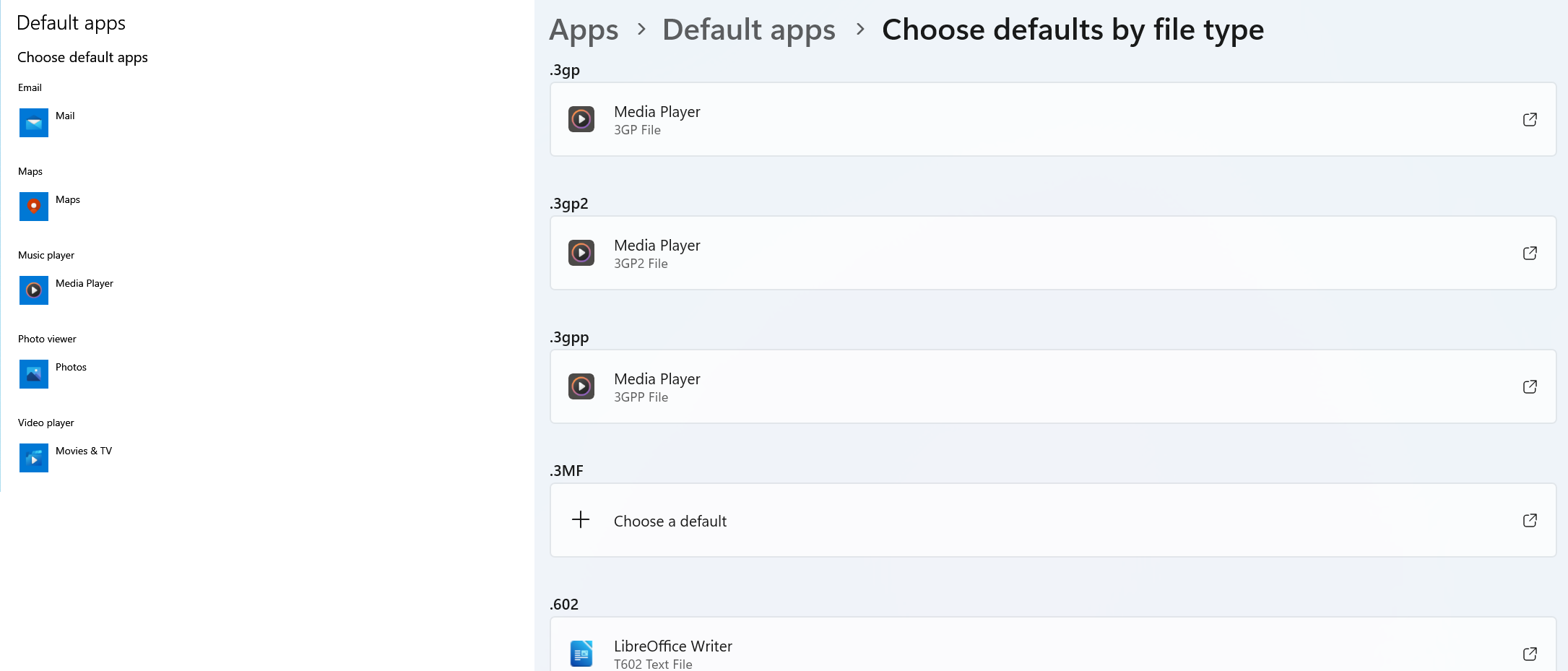Screen dimensions: 1568x671
Task: Click the Media Player icon in the .3gpp row
Action: coord(581,386)
